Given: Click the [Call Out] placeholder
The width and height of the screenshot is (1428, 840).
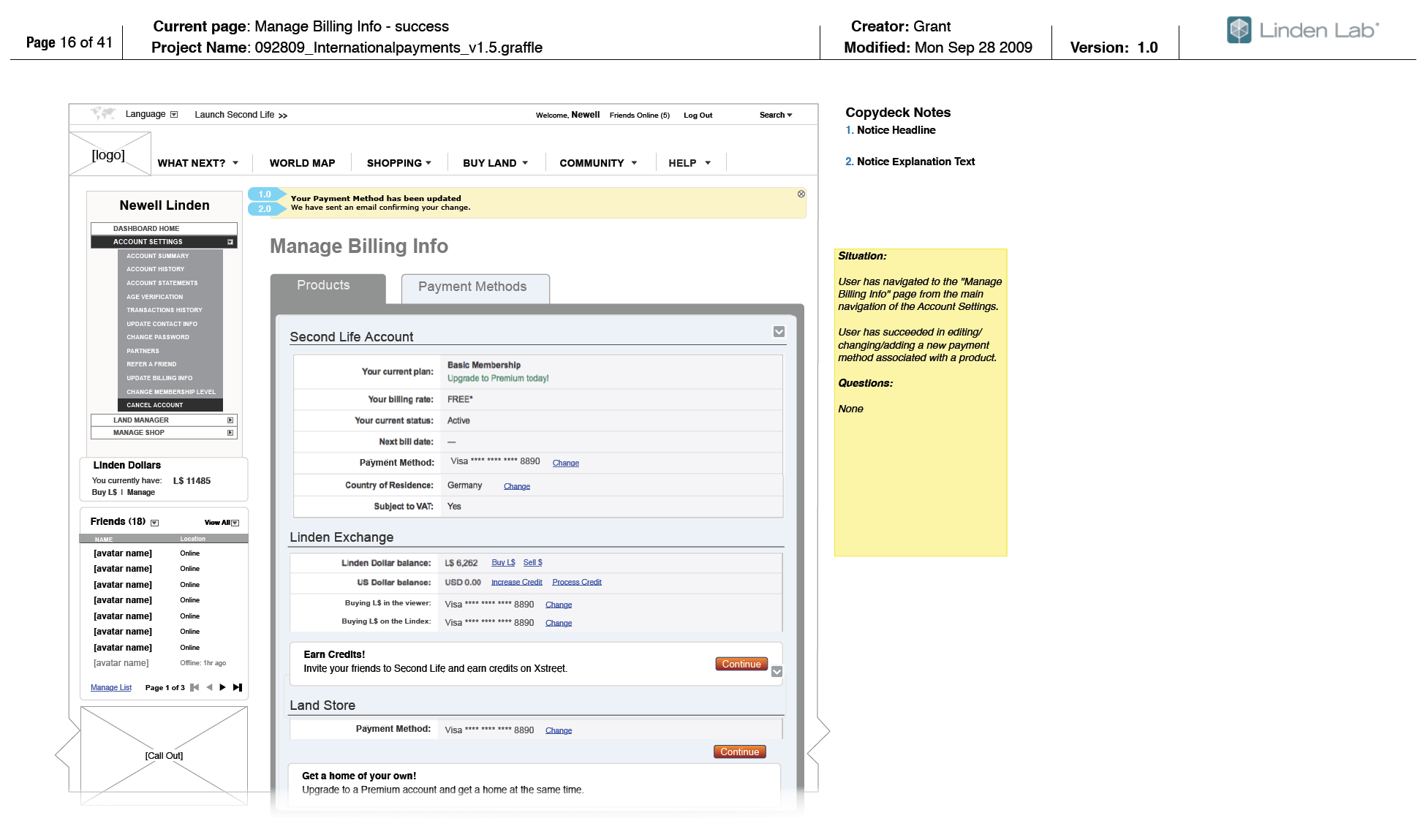Looking at the screenshot, I should 164,755.
